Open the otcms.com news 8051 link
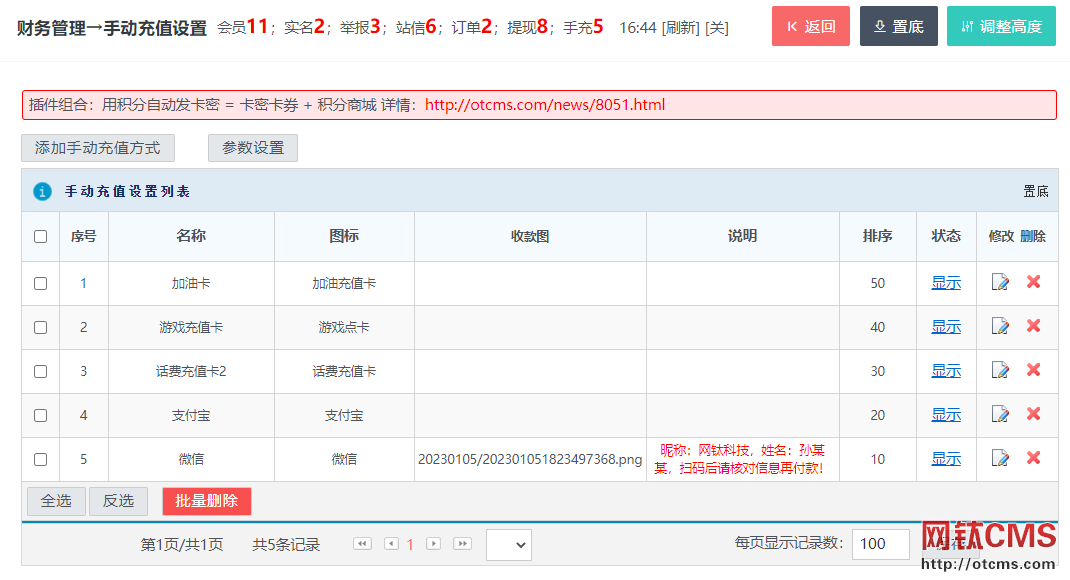This screenshot has width=1070, height=580. click(x=545, y=105)
